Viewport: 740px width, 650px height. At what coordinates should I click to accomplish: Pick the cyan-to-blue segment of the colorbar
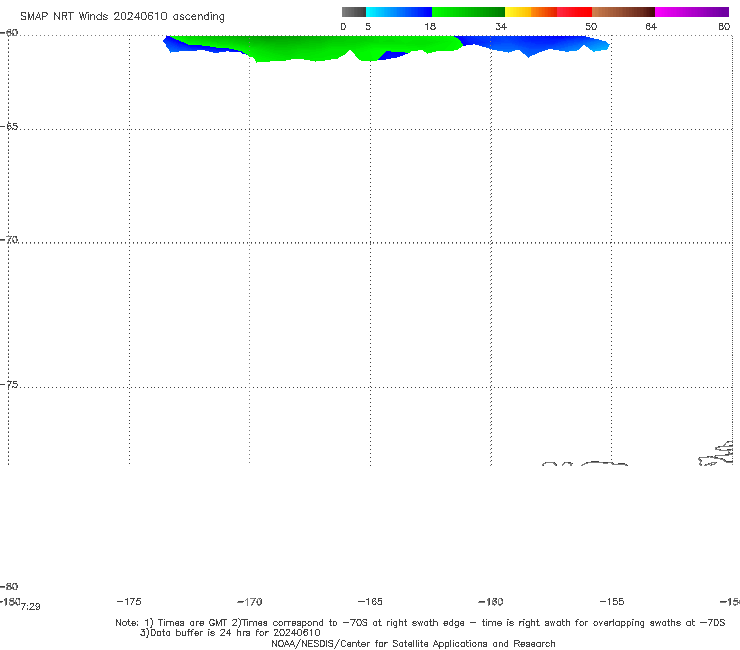click(x=399, y=12)
